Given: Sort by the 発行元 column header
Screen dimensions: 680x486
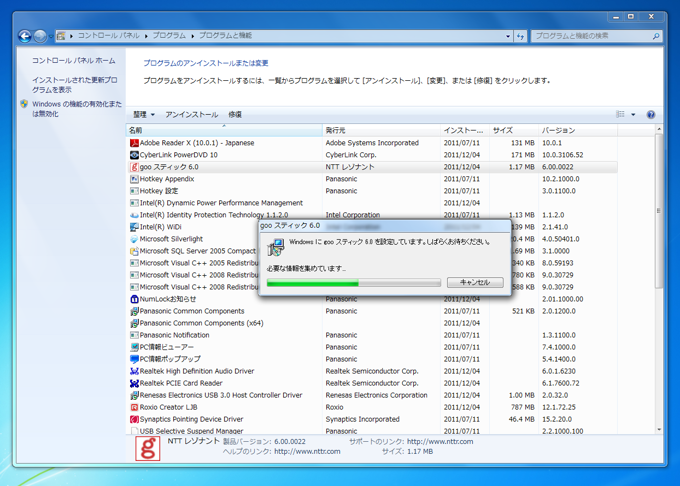Looking at the screenshot, I should coord(381,130).
